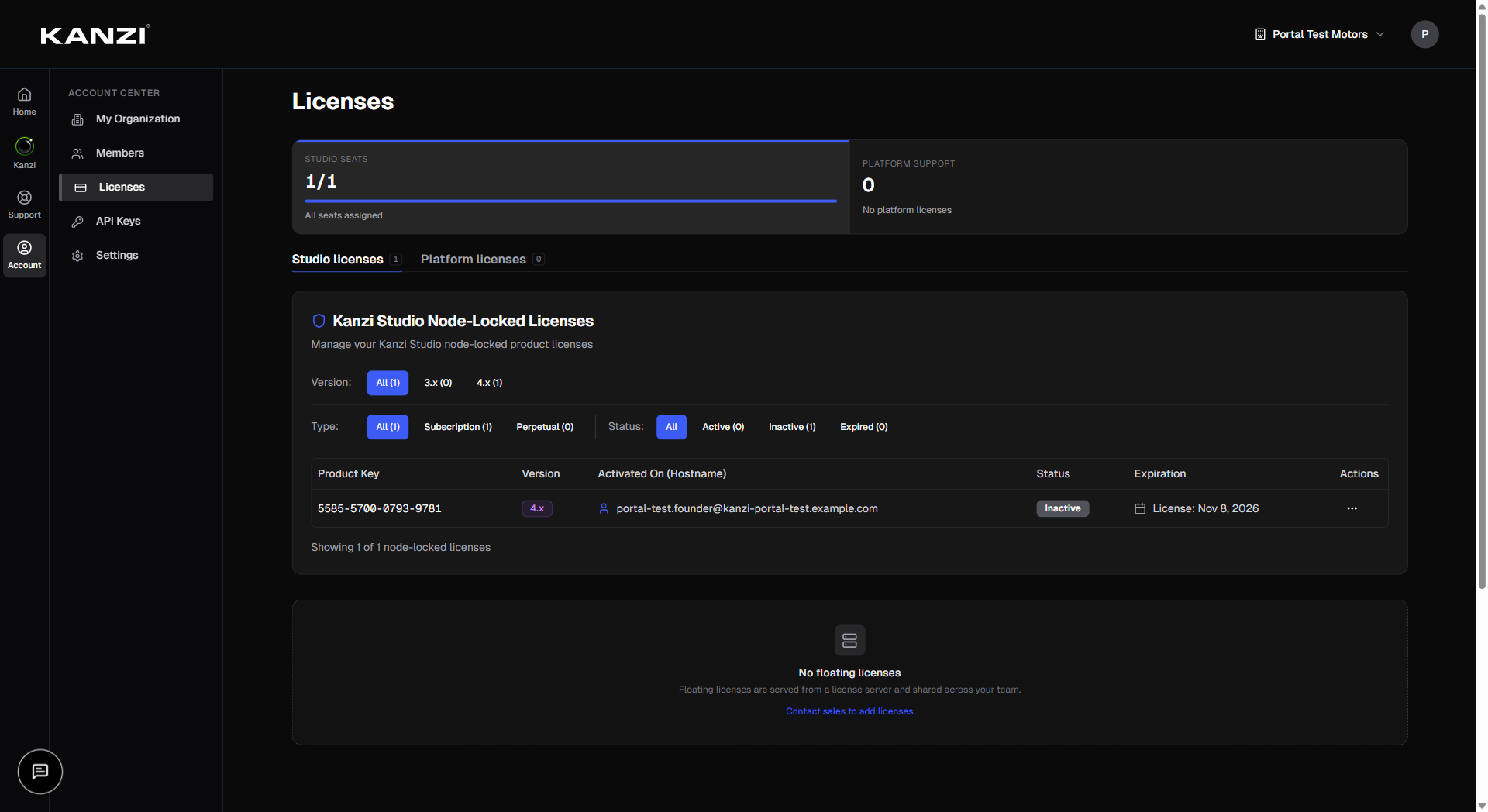Set the Status filter to All
This screenshot has height=812, width=1488.
coord(672,427)
